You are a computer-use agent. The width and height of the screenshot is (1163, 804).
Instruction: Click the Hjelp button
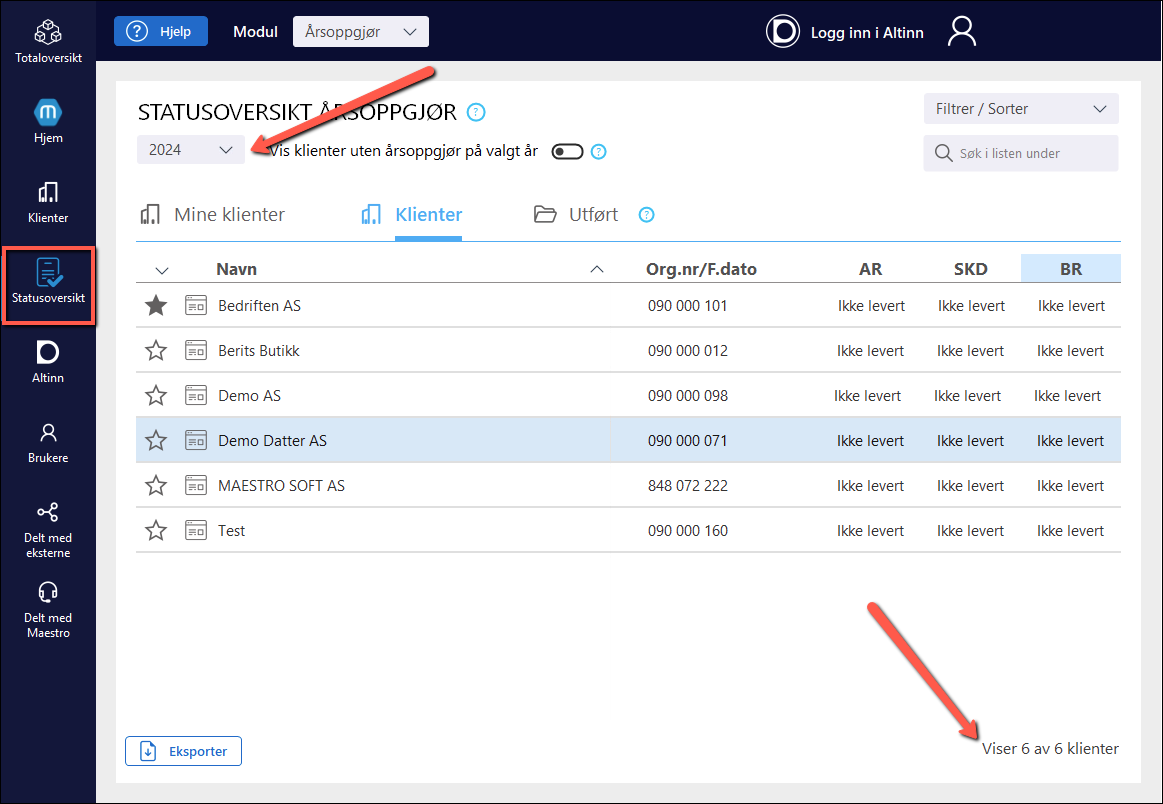coord(161,31)
